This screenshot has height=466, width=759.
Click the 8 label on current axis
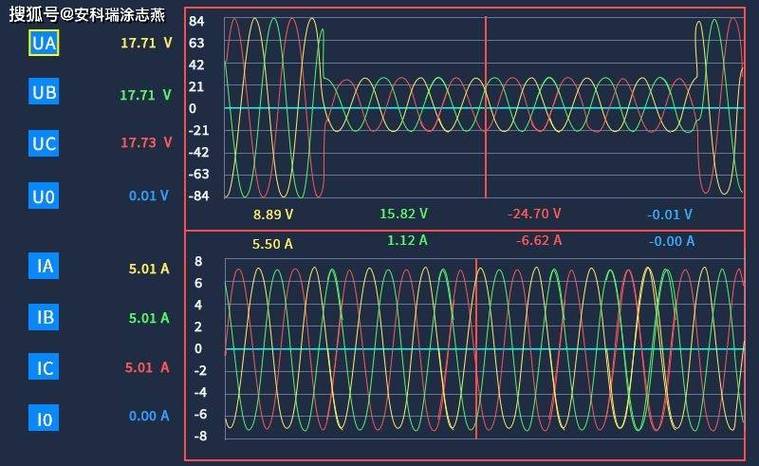tap(198, 262)
